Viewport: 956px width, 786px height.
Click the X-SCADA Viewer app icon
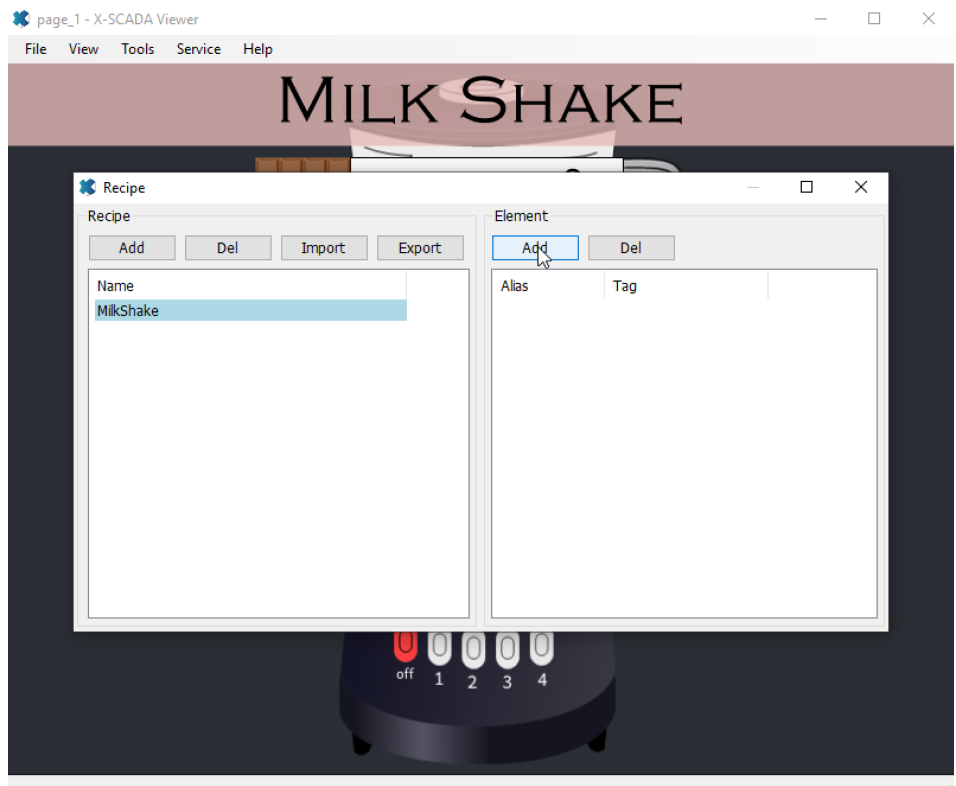pyautogui.click(x=21, y=19)
